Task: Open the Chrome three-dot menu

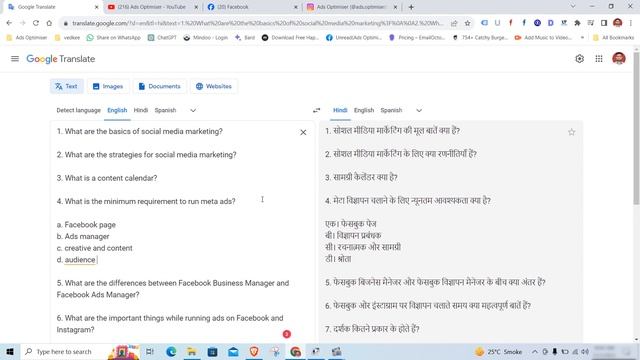Action: click(x=631, y=23)
